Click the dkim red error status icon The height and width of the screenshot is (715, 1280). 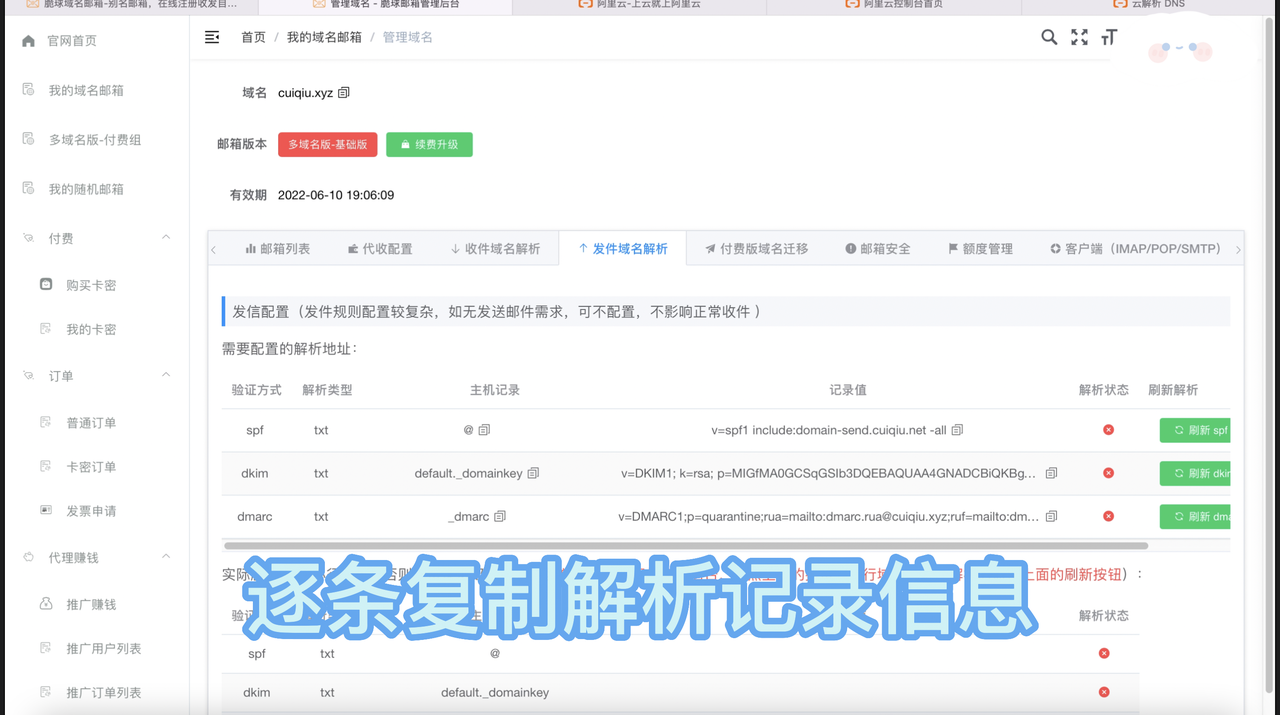pyautogui.click(x=1108, y=473)
